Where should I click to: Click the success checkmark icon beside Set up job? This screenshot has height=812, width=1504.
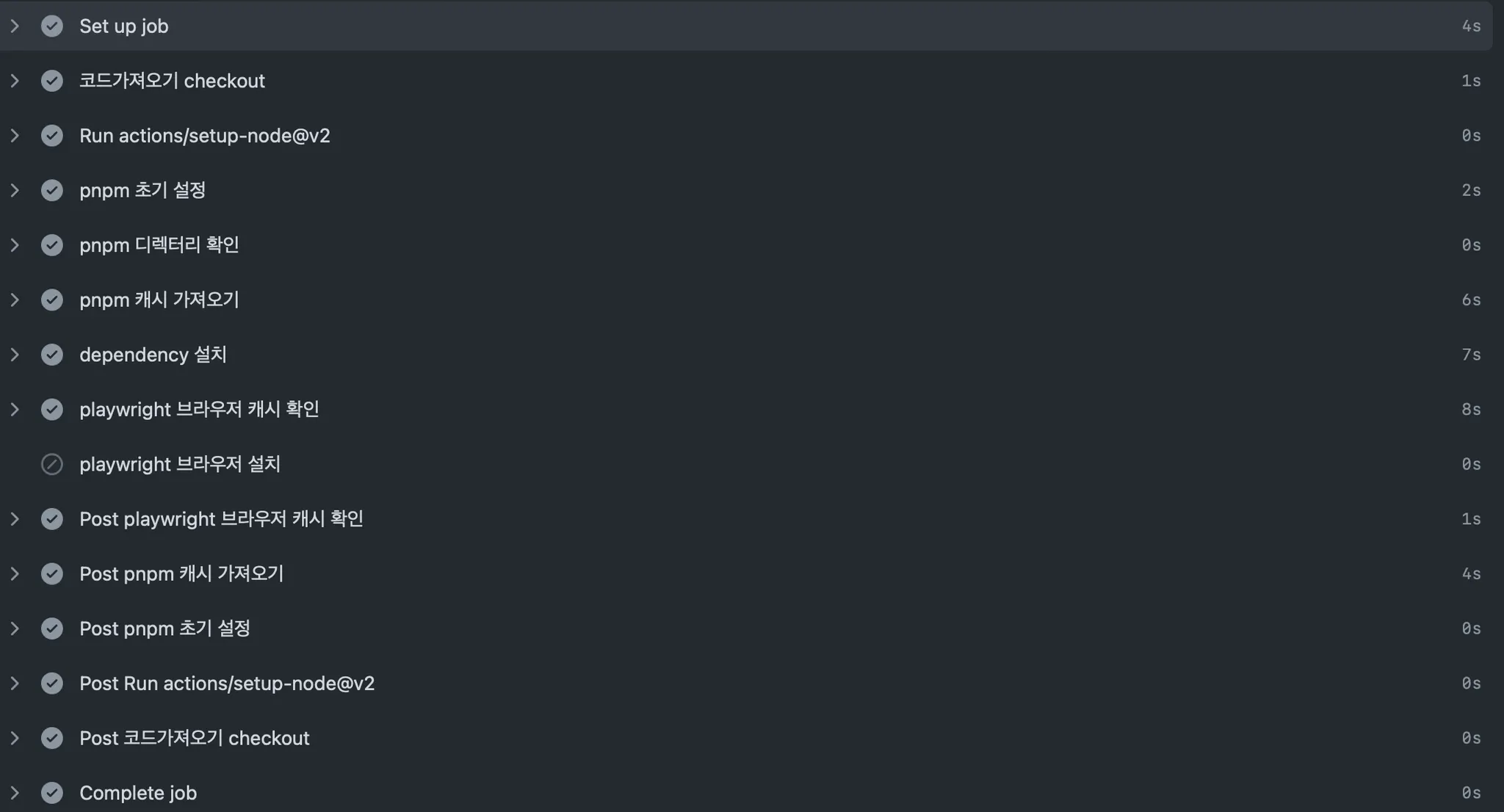51,26
